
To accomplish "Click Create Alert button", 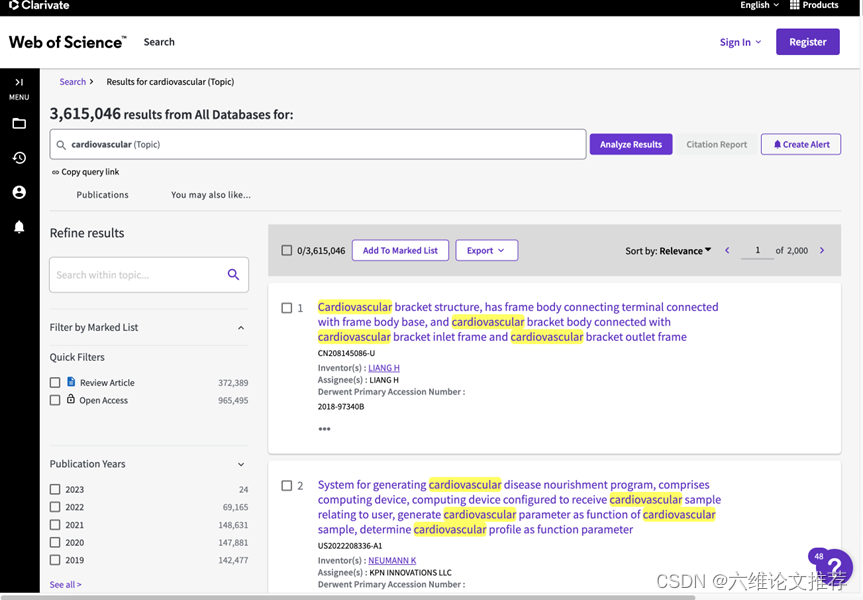I will click(x=801, y=144).
